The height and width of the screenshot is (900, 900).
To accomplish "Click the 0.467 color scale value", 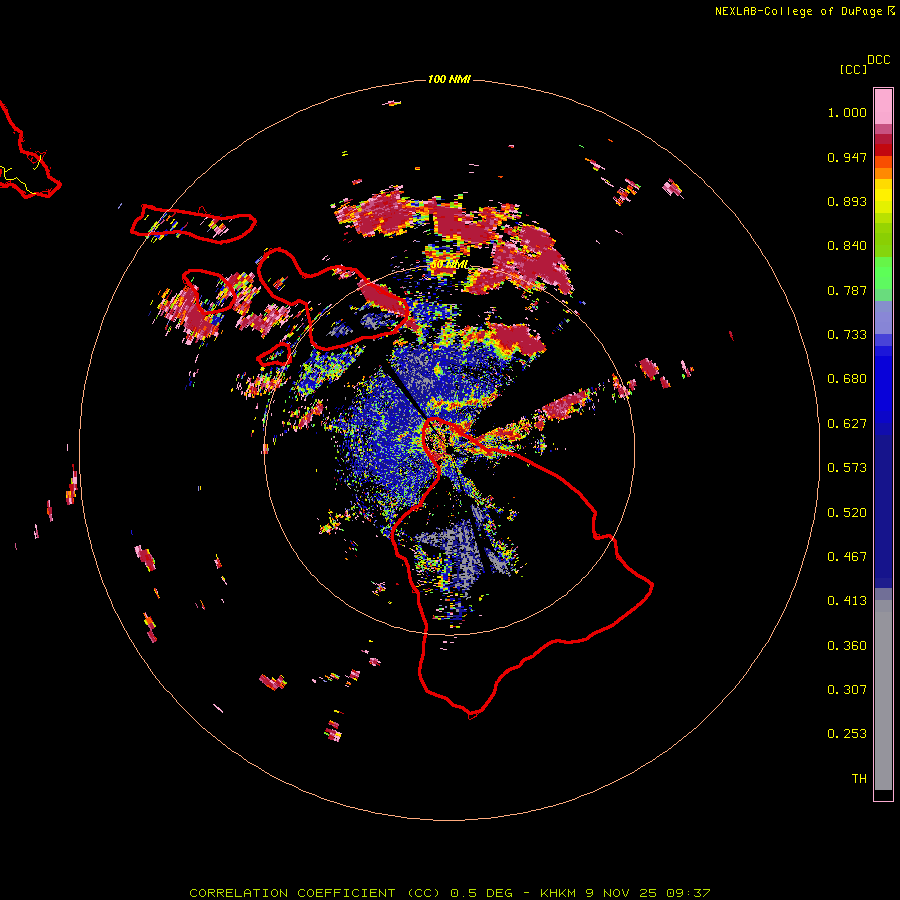I will point(847,557).
